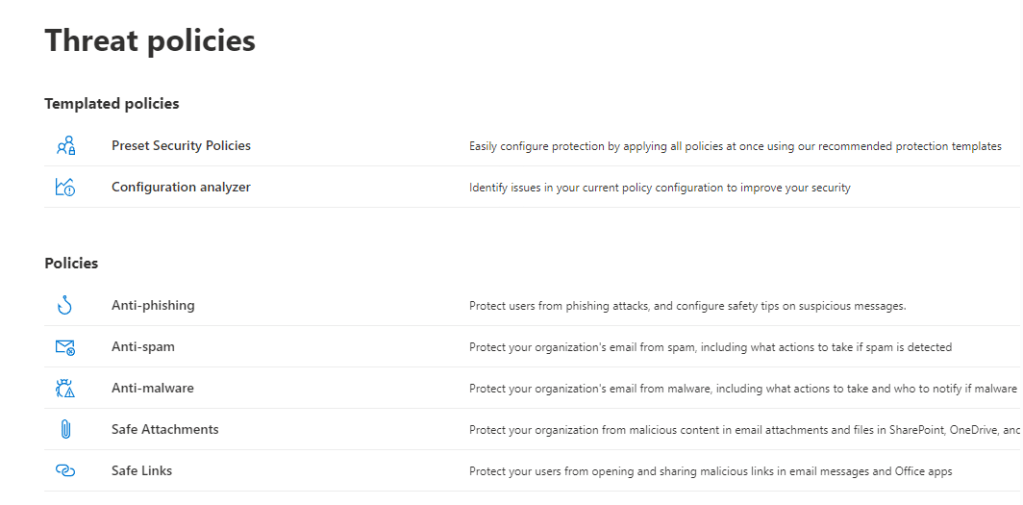Screen dimensions: 1023x505
Task: Select the Anti-spam policy label
Action: click(x=143, y=347)
